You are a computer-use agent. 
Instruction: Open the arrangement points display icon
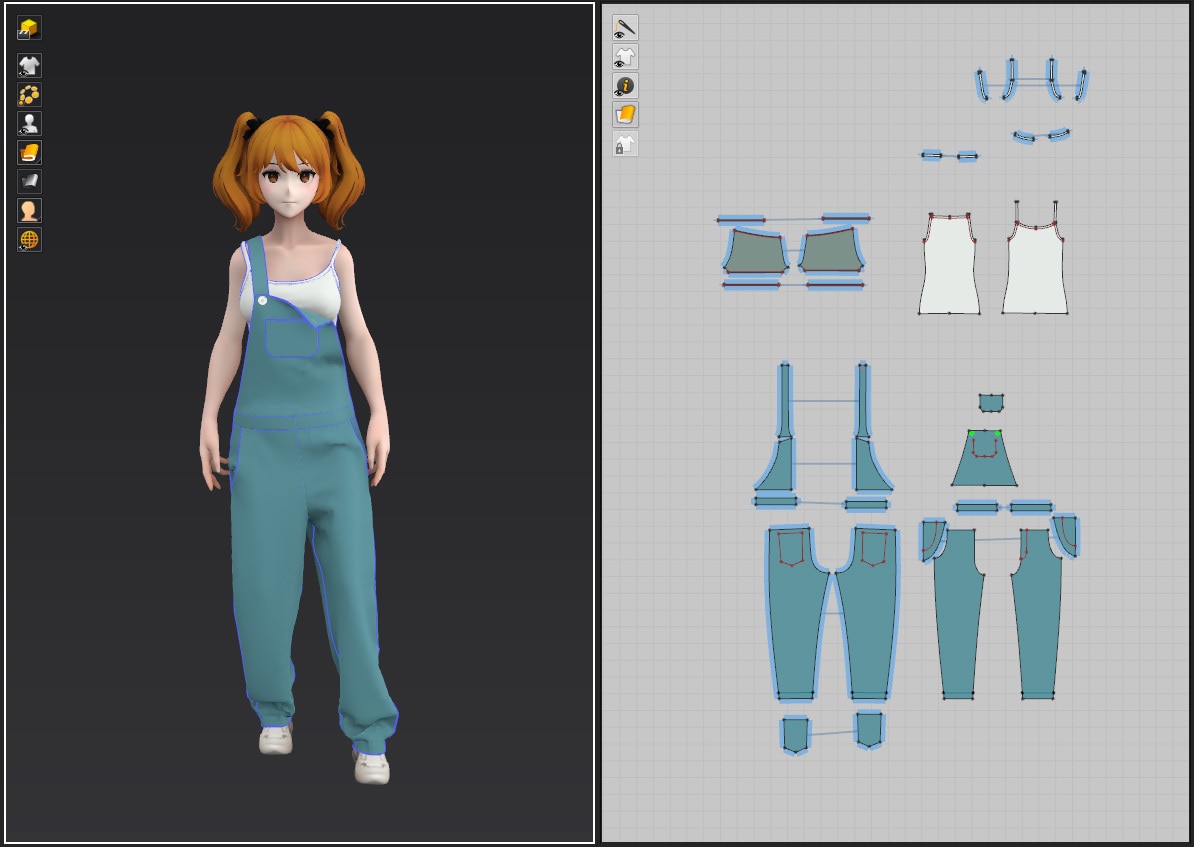click(29, 94)
